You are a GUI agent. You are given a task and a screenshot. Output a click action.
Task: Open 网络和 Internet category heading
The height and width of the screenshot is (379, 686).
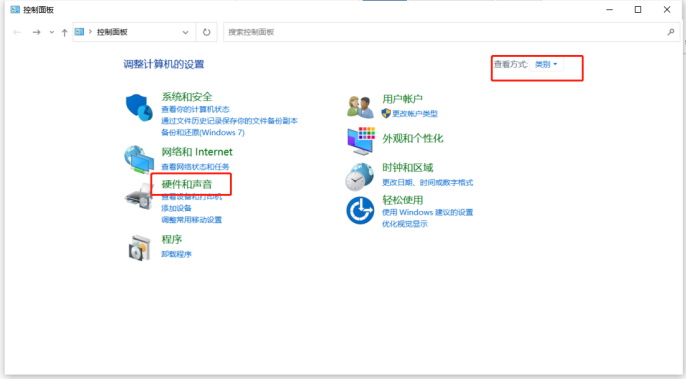pyautogui.click(x=197, y=152)
